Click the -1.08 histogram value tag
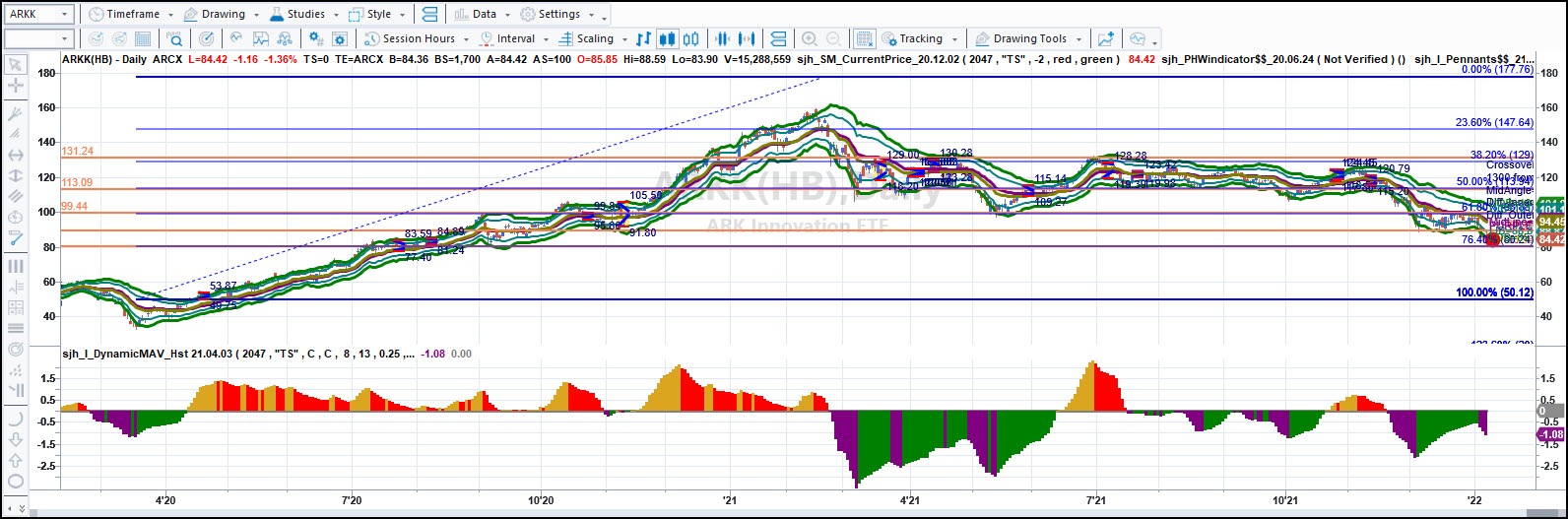 point(1551,434)
